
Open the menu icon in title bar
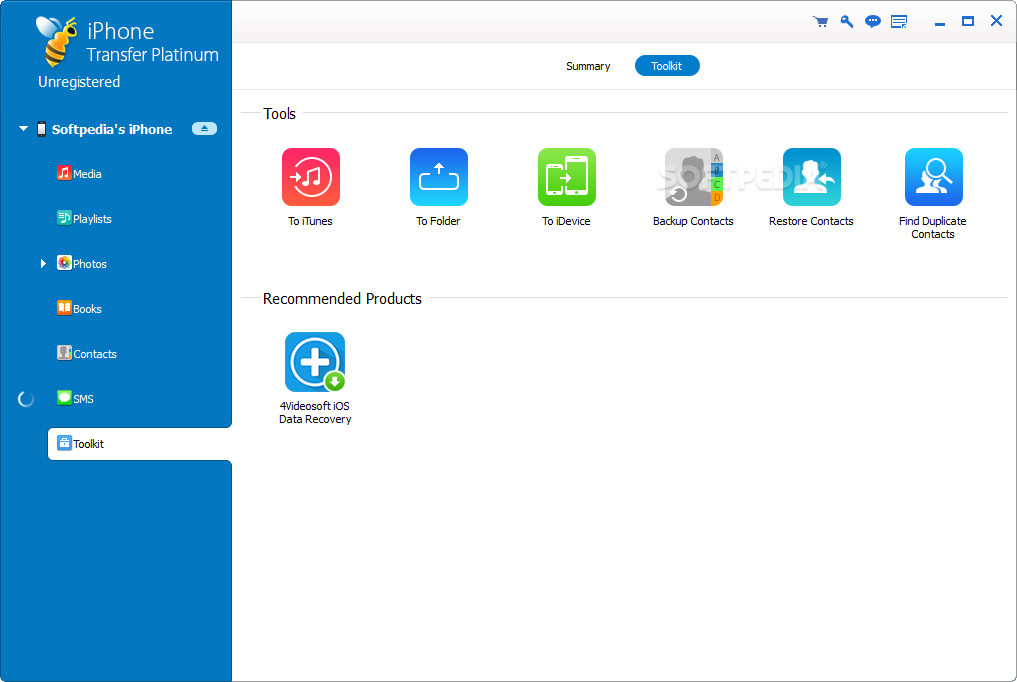point(899,22)
